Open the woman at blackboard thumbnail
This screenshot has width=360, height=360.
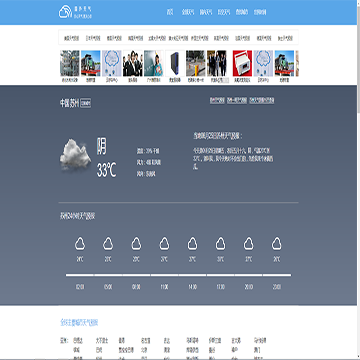(x=154, y=63)
